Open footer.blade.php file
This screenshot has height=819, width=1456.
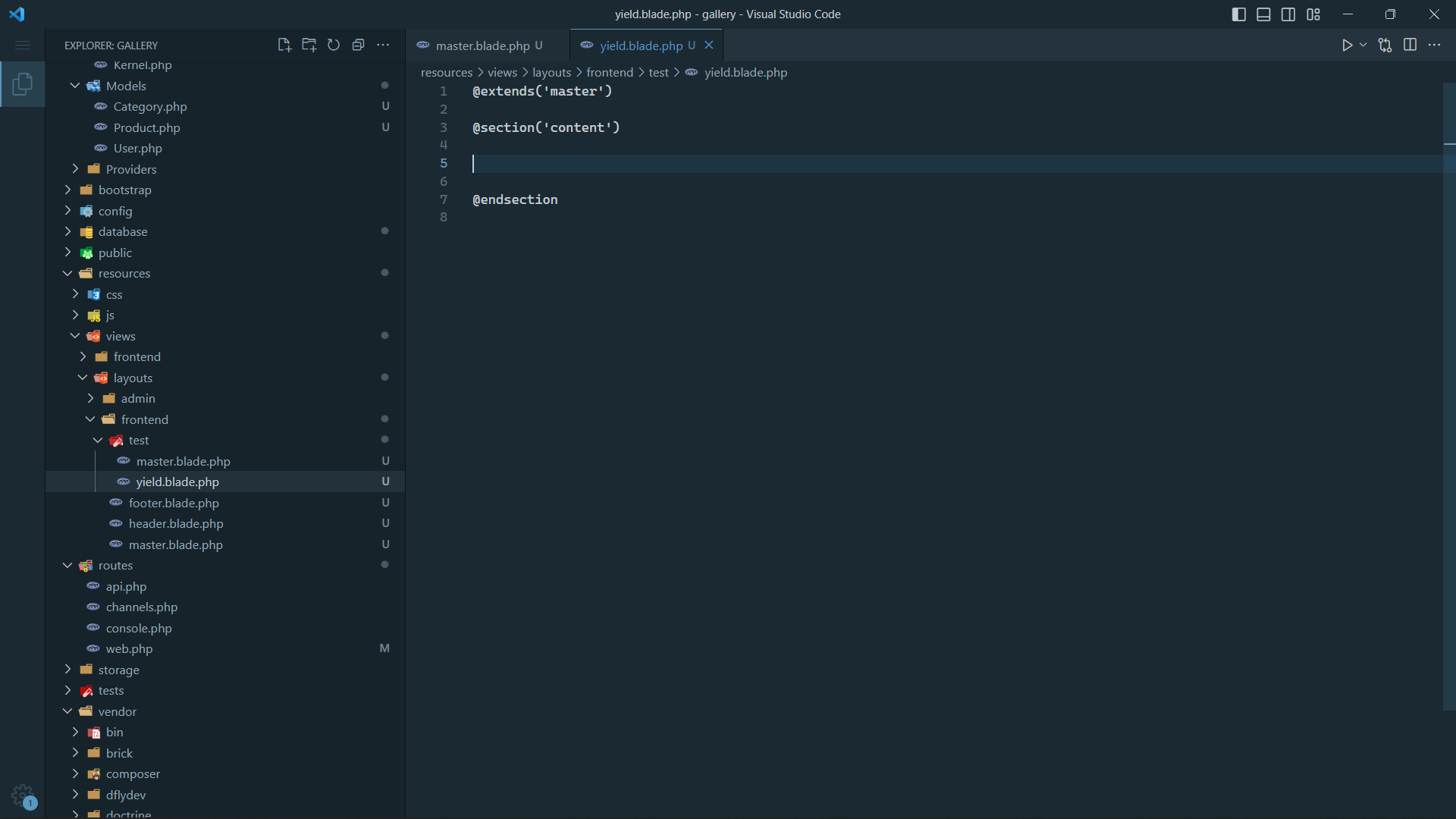tap(225, 503)
